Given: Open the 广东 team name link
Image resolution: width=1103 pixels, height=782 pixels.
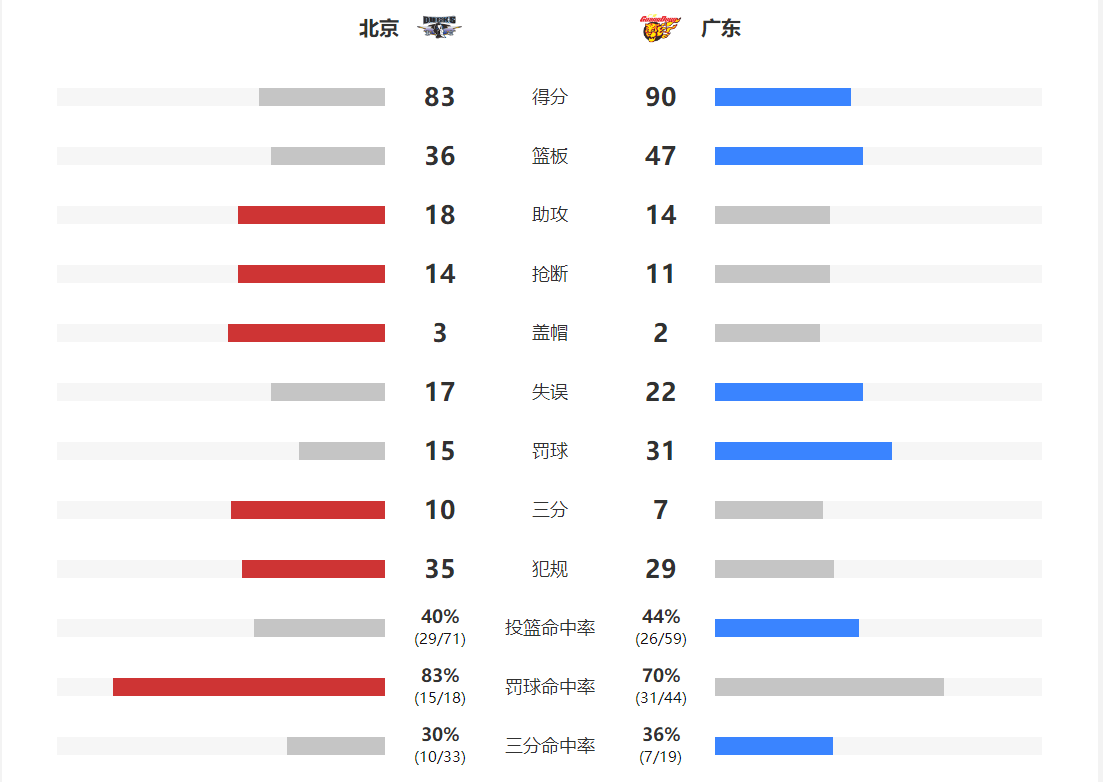Looking at the screenshot, I should (721, 28).
